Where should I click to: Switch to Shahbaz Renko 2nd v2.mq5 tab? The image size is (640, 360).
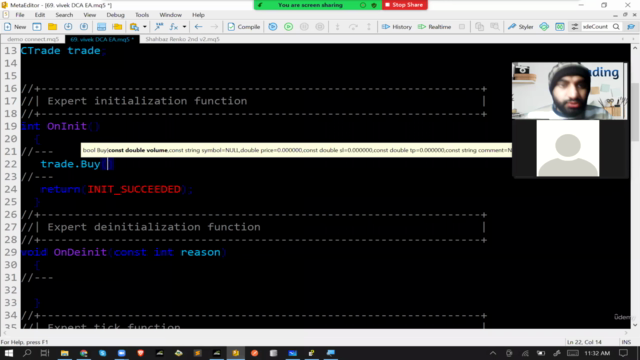(182, 39)
